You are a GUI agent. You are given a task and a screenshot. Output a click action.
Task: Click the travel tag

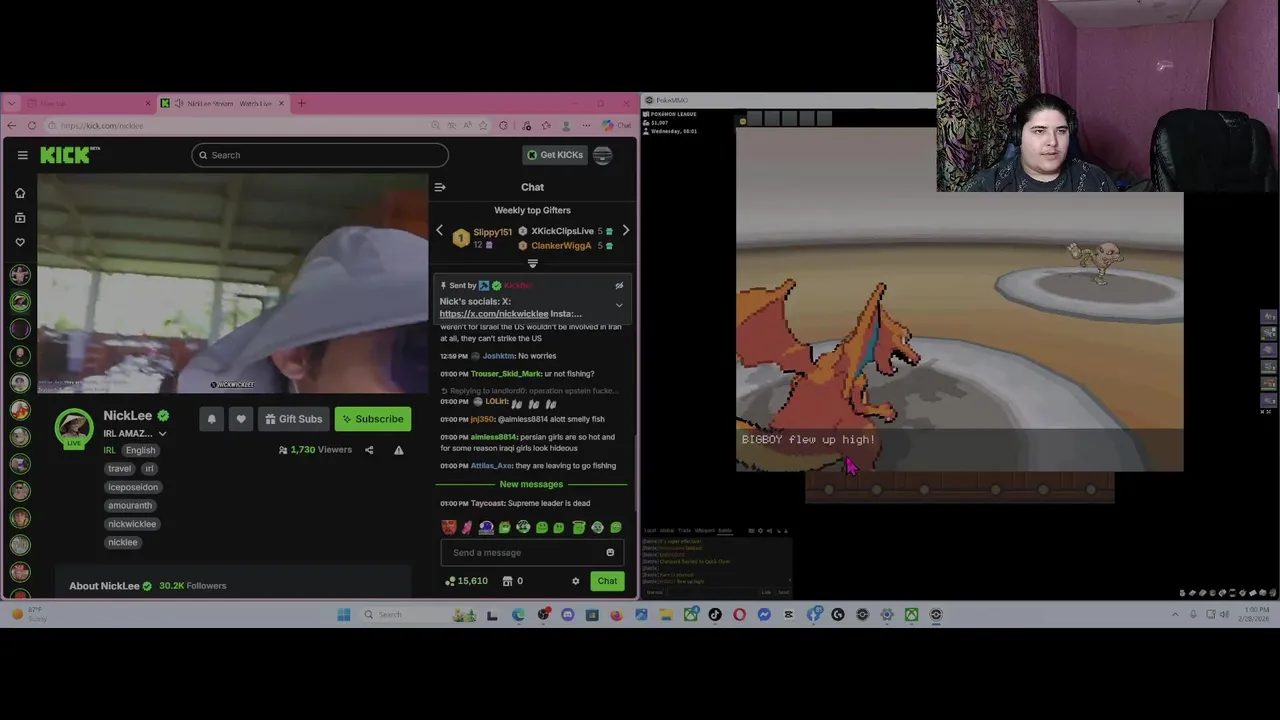(120, 469)
